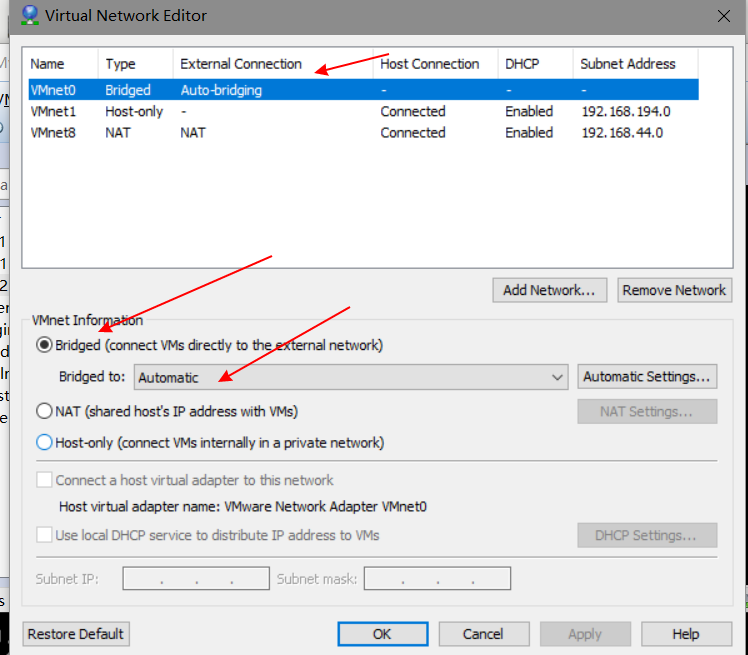Select the Bridged radio button
This screenshot has width=748, height=655.
tap(44, 345)
